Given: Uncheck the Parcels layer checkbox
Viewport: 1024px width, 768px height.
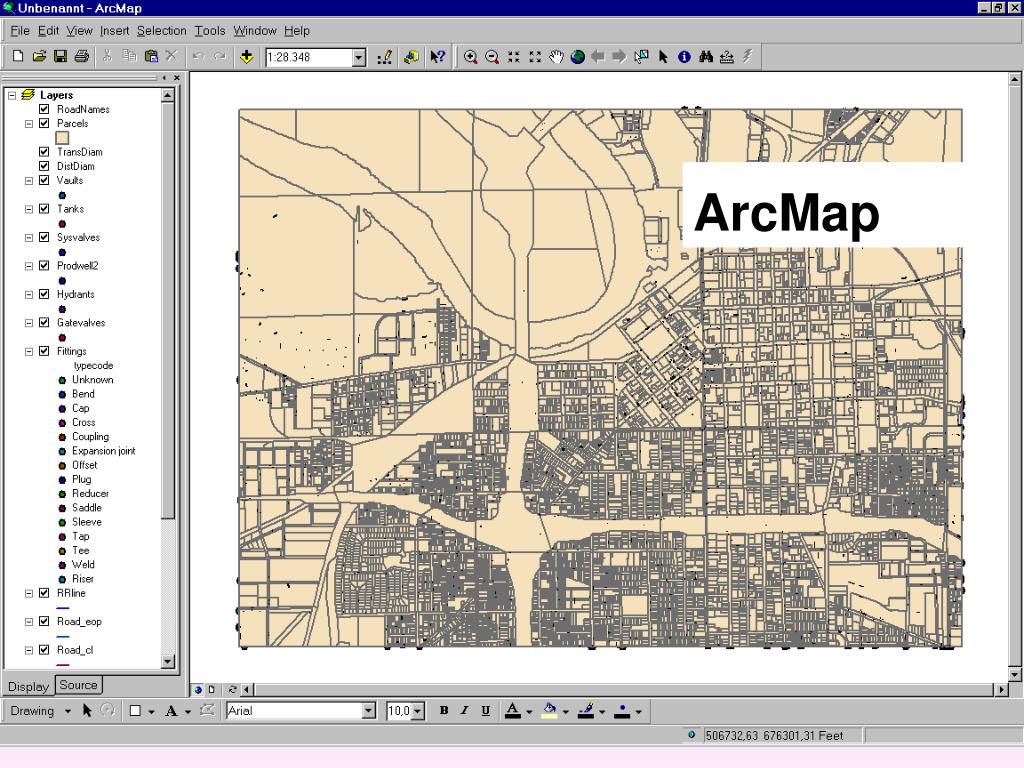Looking at the screenshot, I should tap(44, 123).
